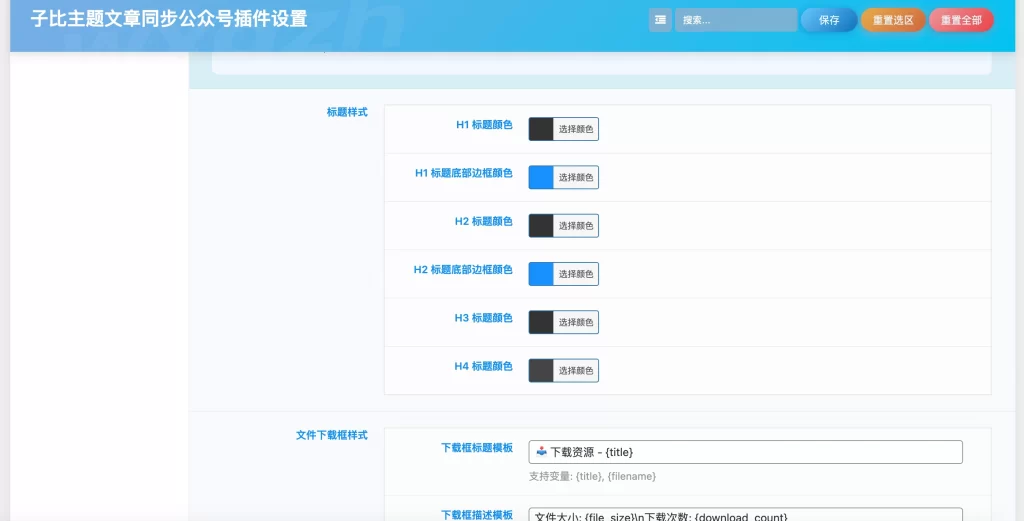1024x521 pixels.
Task: Open the H1 标题底部边框颜色 blue swatch
Action: [541, 177]
